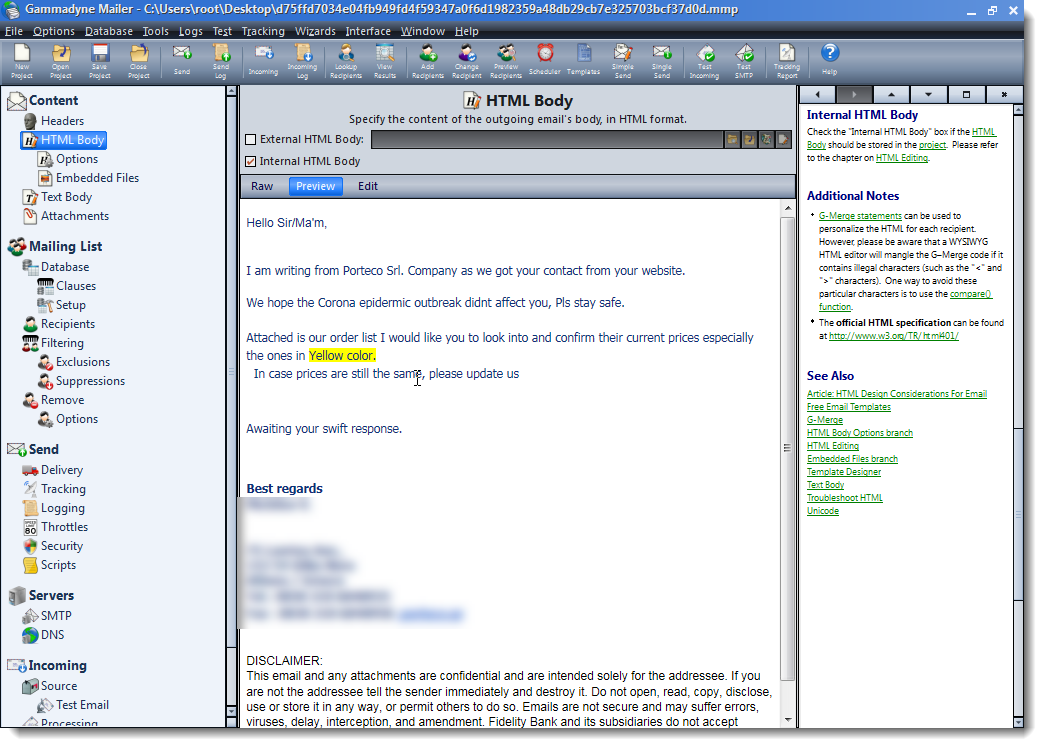This screenshot has width=1044, height=748.
Task: Open the Security tree branch
Action: click(62, 546)
